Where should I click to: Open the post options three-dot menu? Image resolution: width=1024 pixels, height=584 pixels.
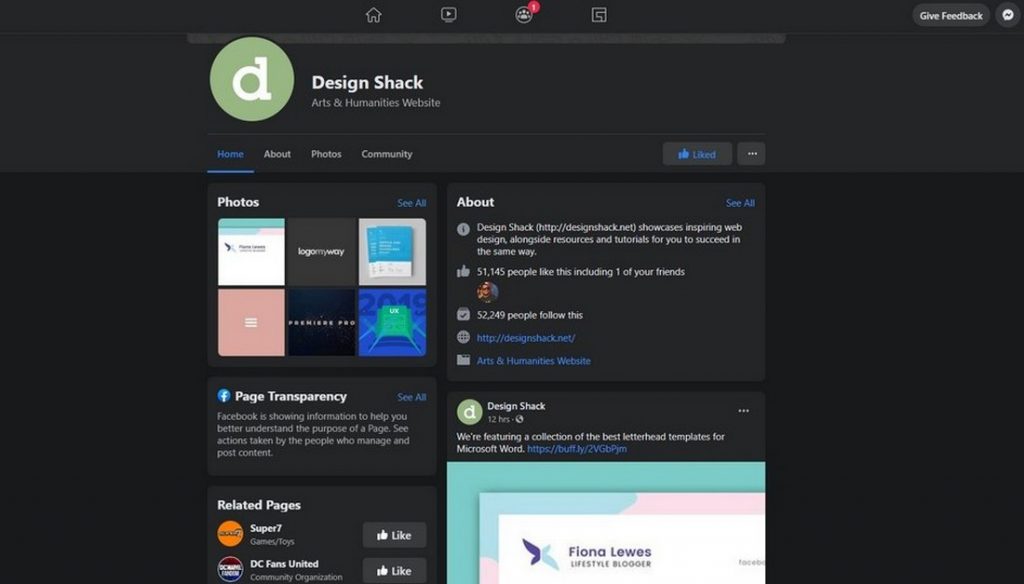(743, 411)
